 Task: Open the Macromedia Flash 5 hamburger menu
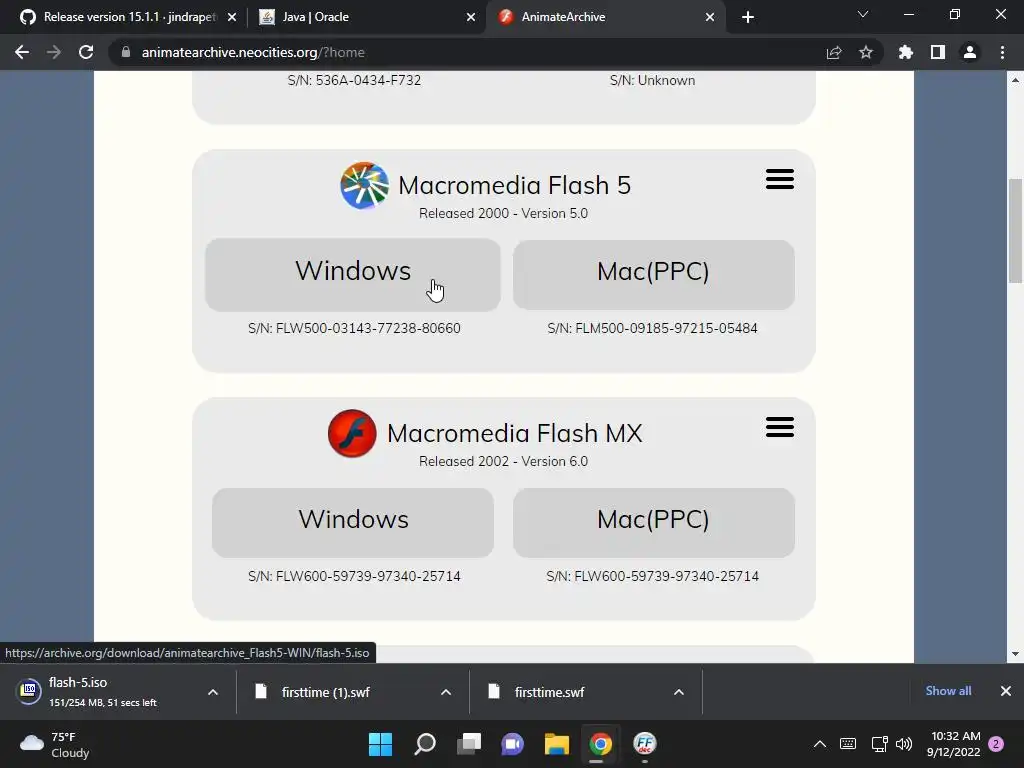tap(780, 179)
